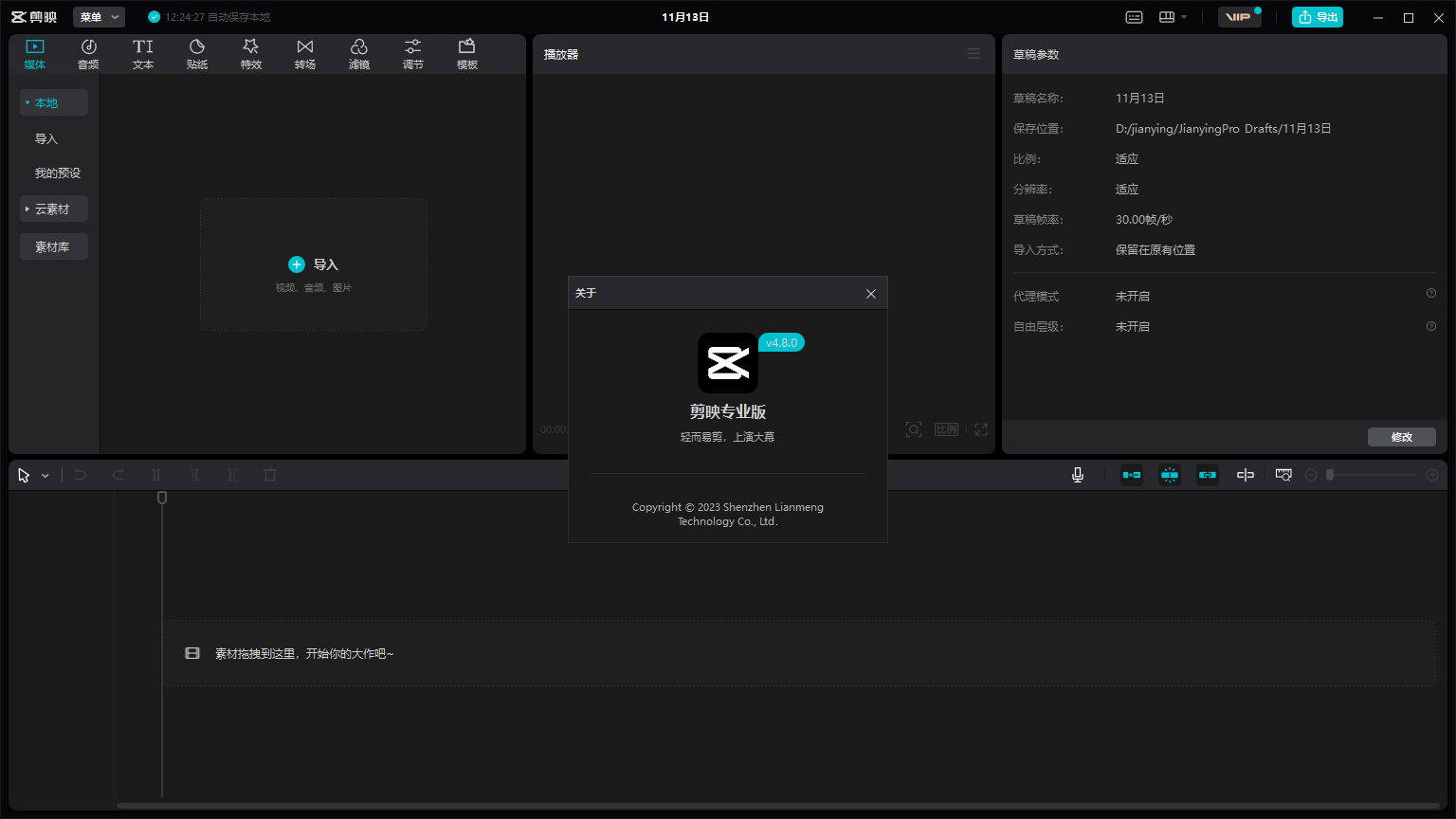
Task: Toggle clip linkage
Action: 1208,475
